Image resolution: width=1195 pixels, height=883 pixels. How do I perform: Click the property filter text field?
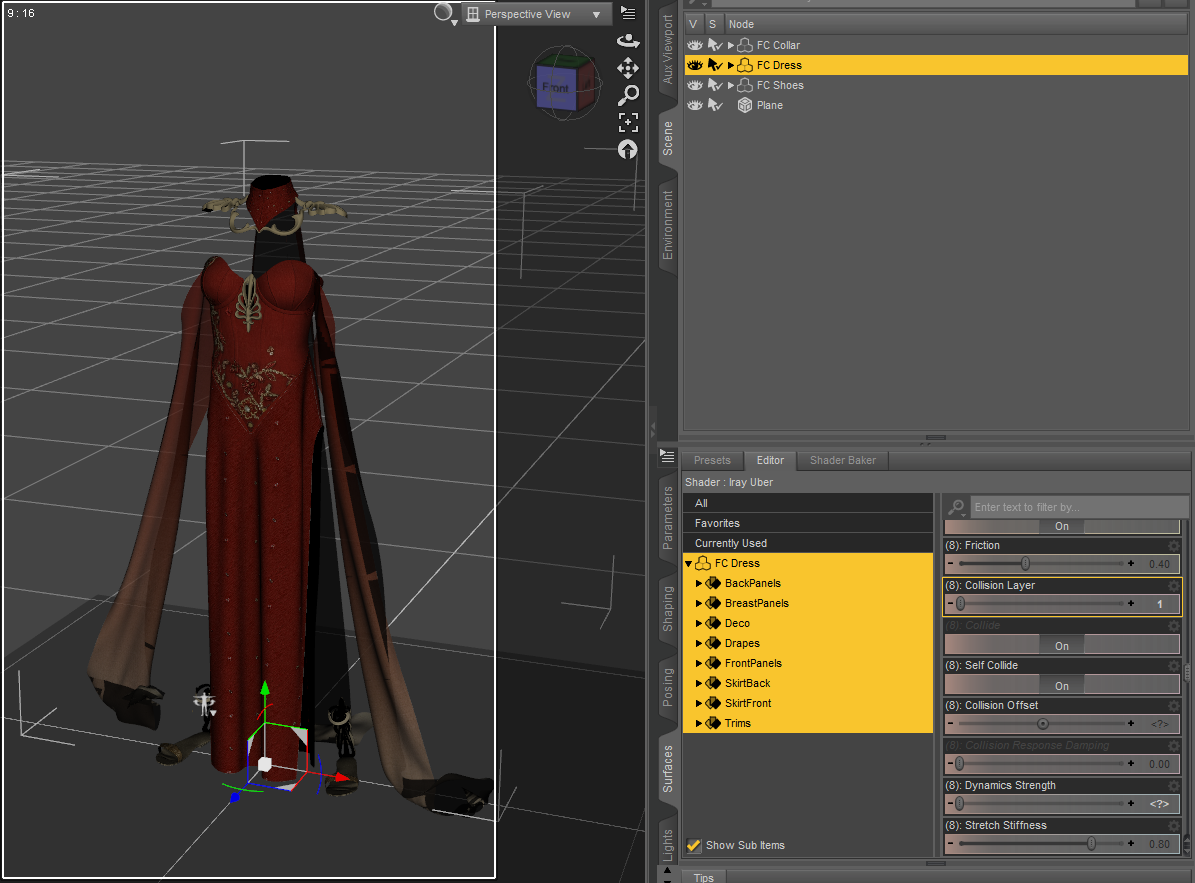(x=1078, y=507)
